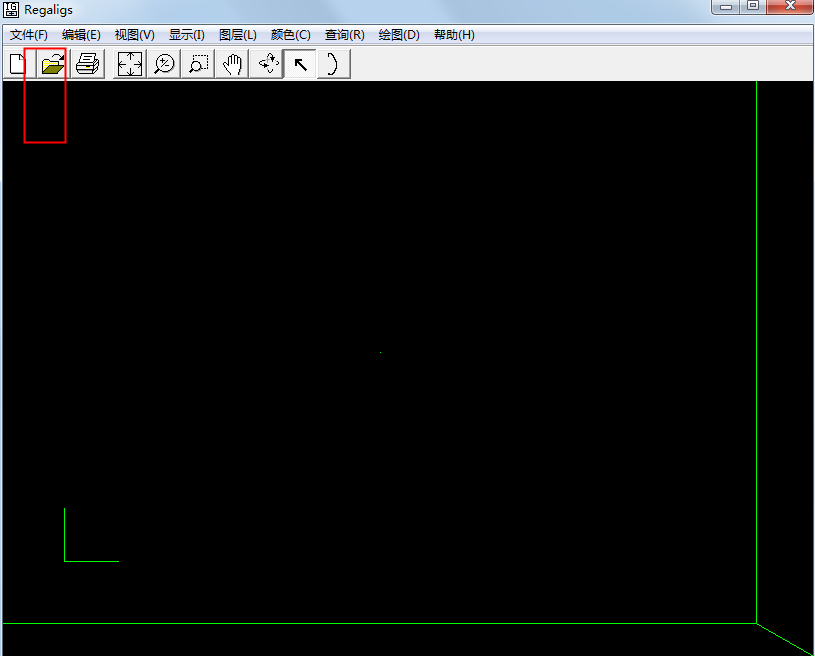The image size is (815, 656).
Task: Create a new file with the blank page icon
Action: click(19, 64)
